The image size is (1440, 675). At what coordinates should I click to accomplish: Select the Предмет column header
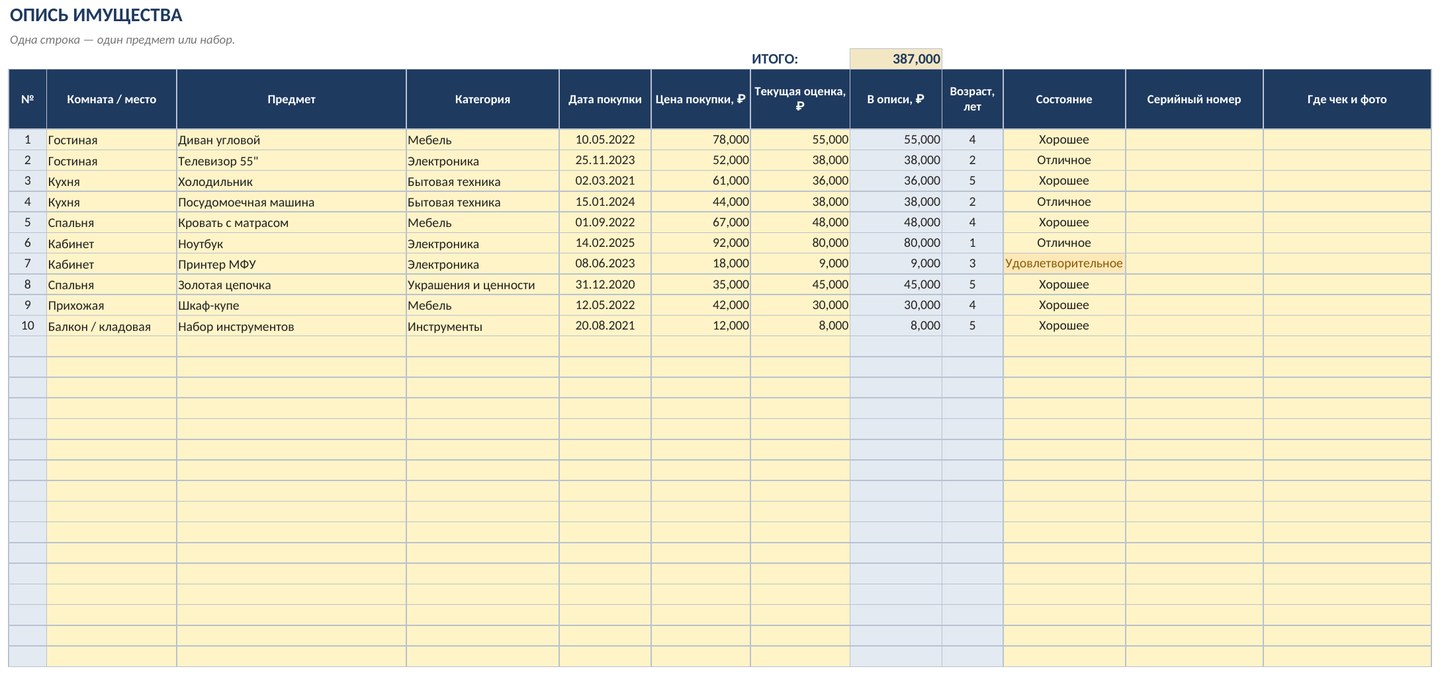(291, 99)
